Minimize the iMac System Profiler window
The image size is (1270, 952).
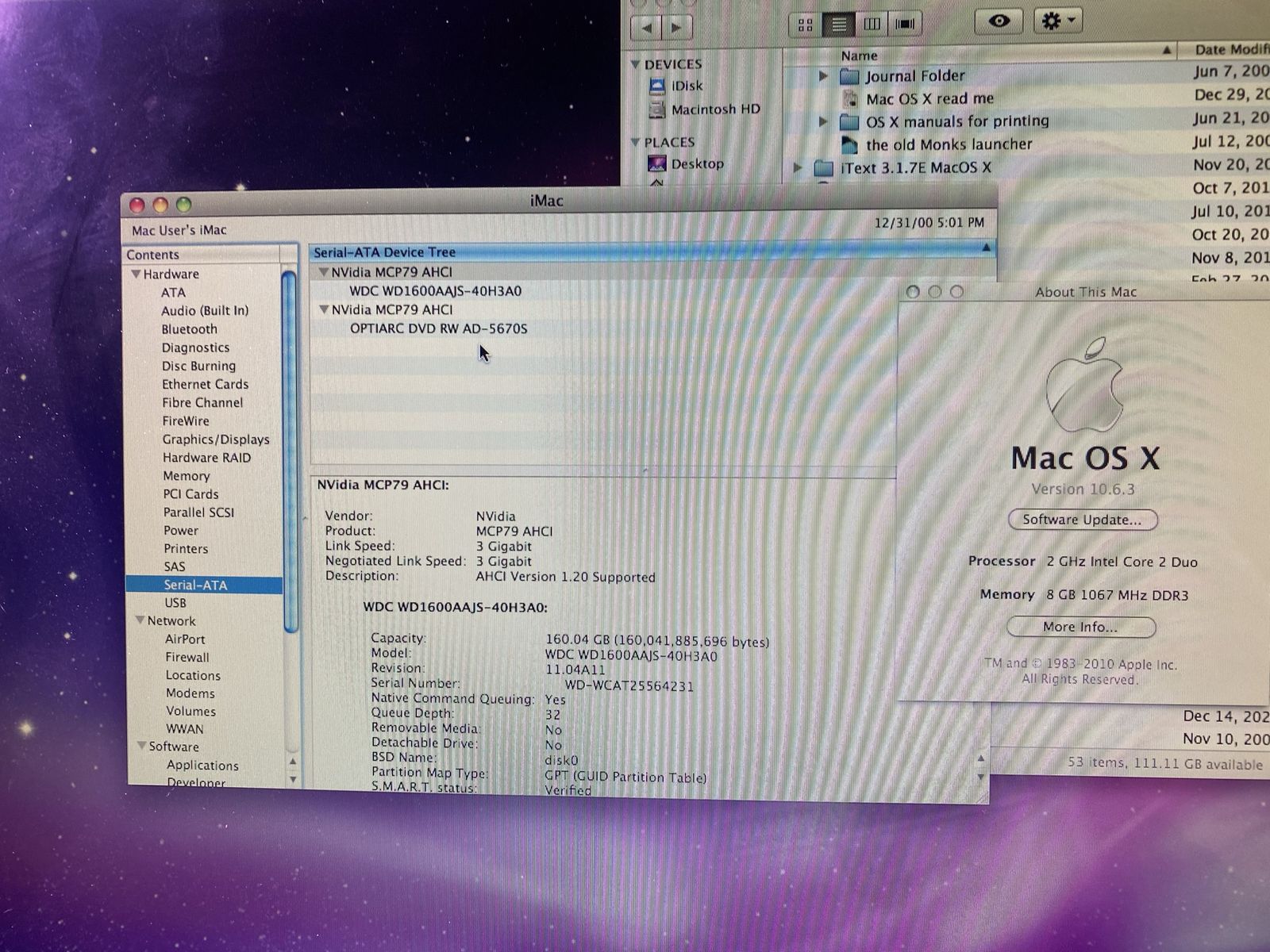(160, 205)
